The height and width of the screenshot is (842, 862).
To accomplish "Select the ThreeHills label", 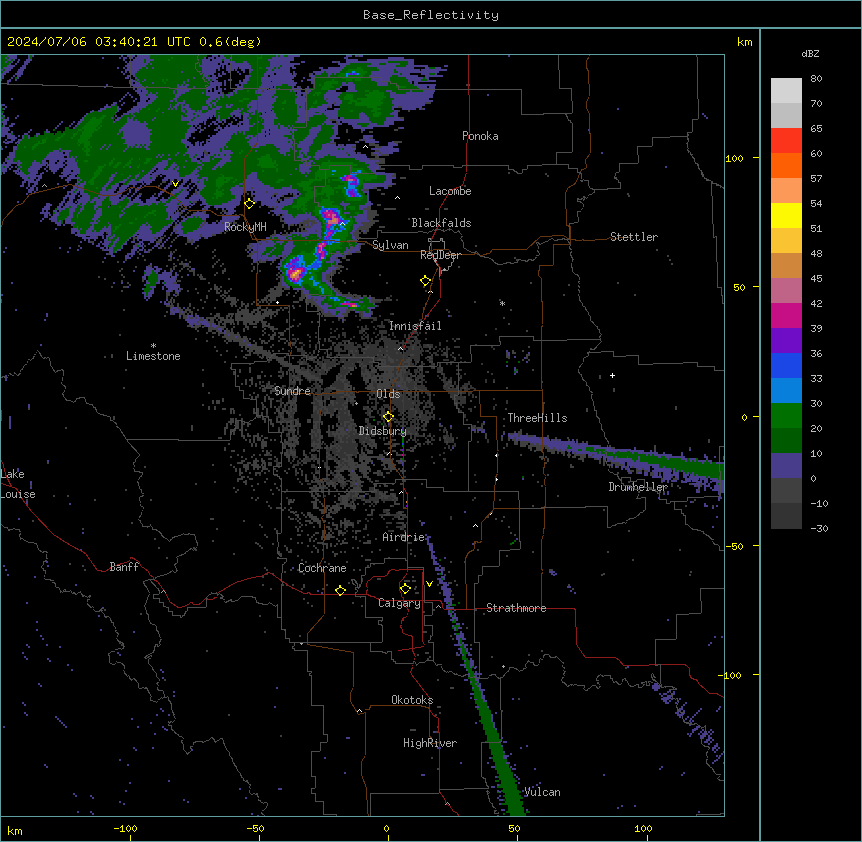I will pyautogui.click(x=537, y=418).
